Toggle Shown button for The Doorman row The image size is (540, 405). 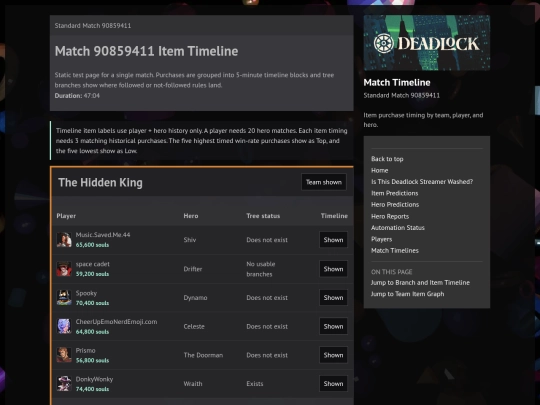[x=333, y=355]
